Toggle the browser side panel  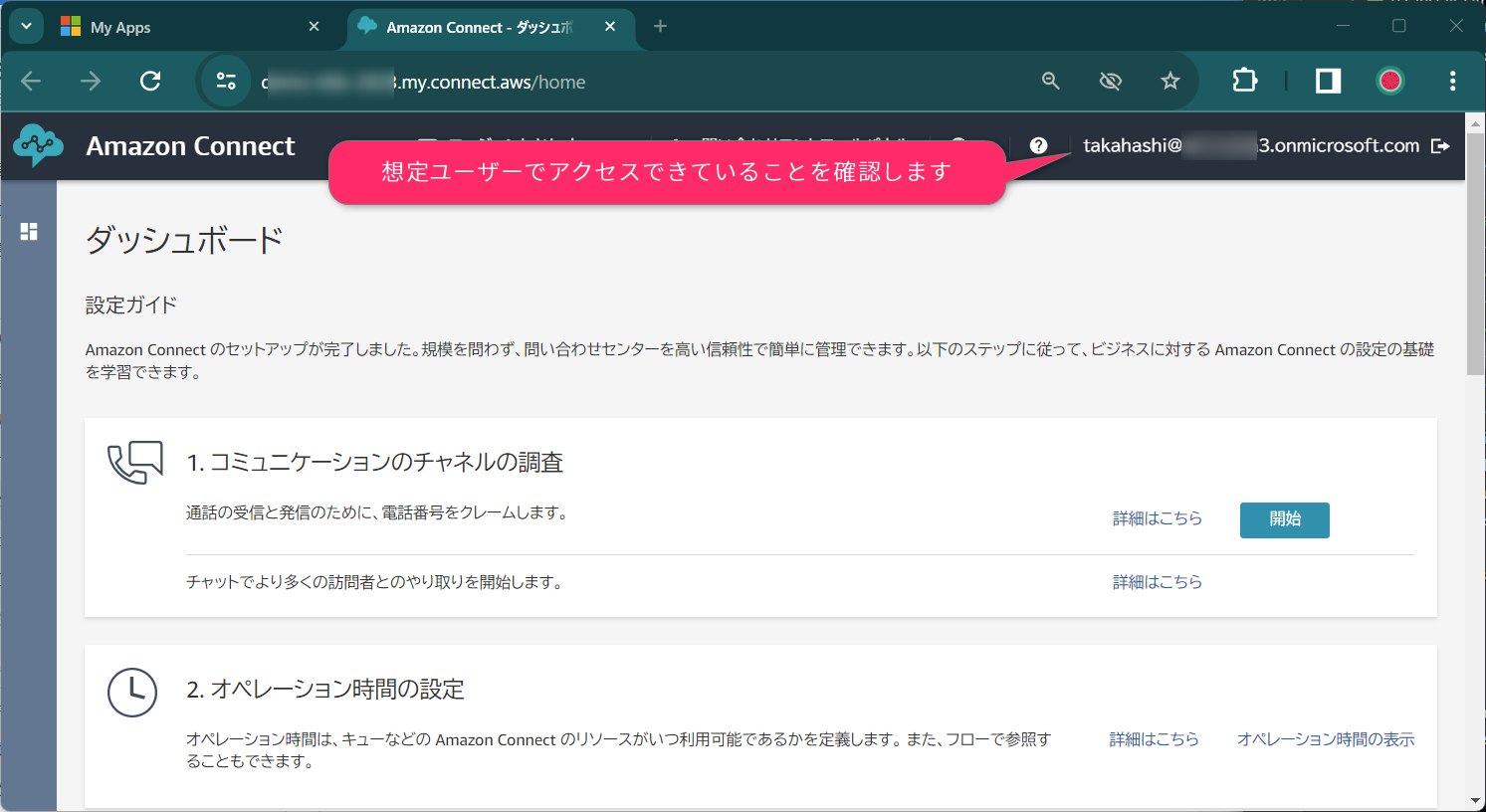coord(1329,82)
